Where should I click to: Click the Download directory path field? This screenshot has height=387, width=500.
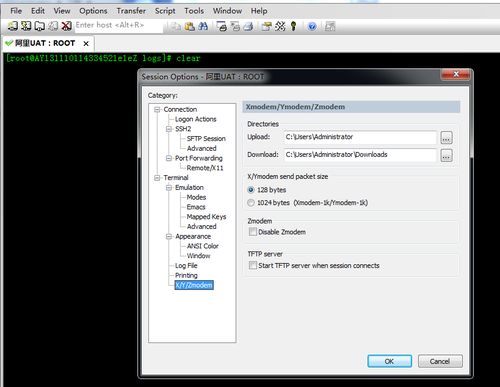coord(360,155)
